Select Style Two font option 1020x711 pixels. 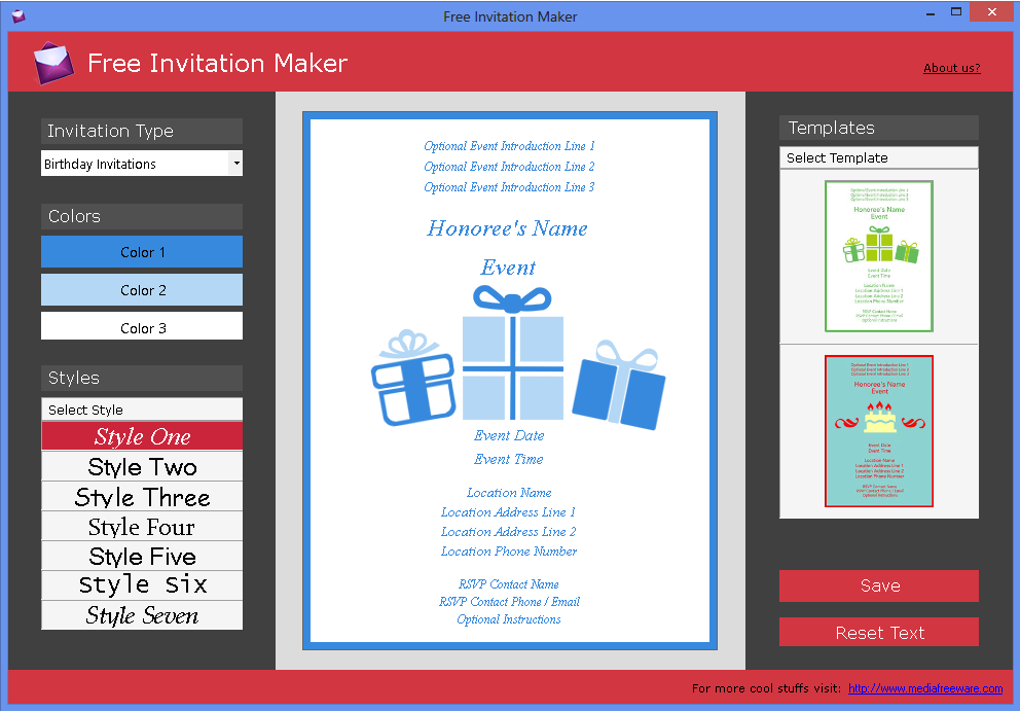click(x=142, y=467)
